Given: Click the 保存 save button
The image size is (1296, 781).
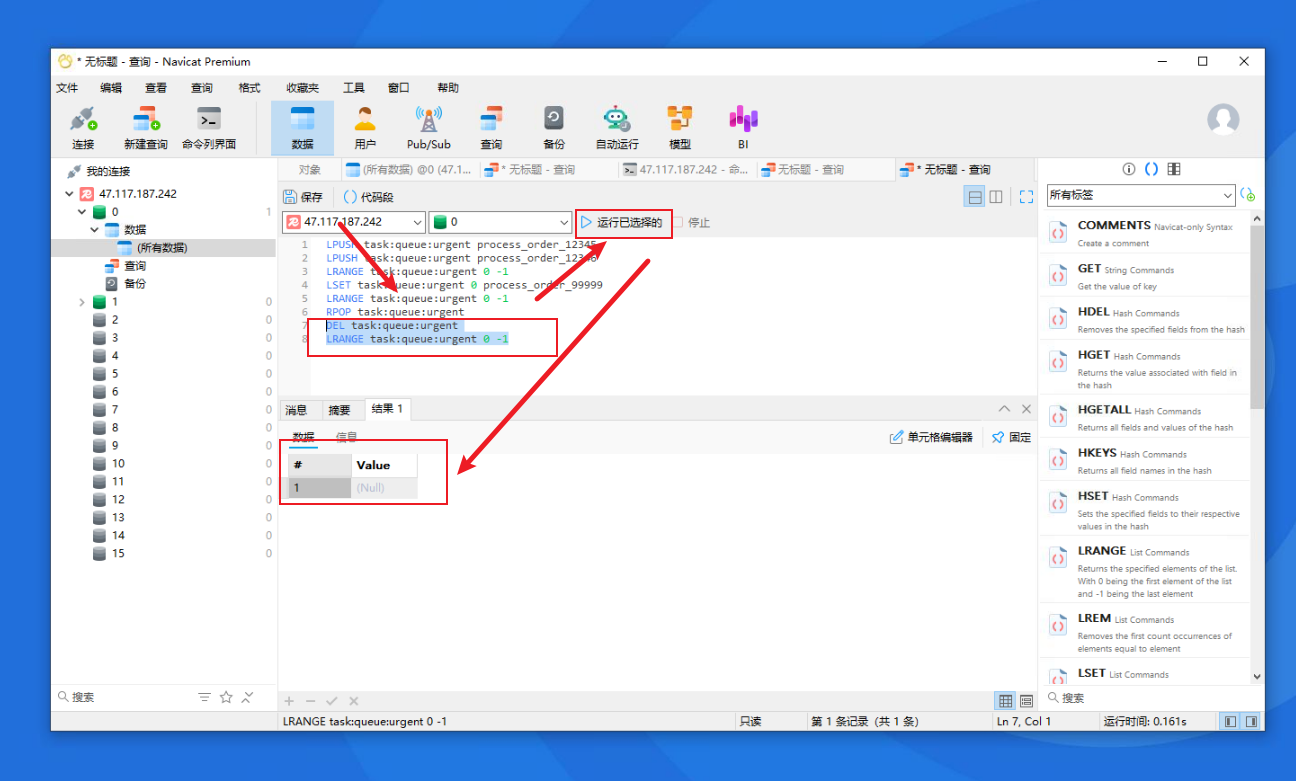Looking at the screenshot, I should point(303,197).
